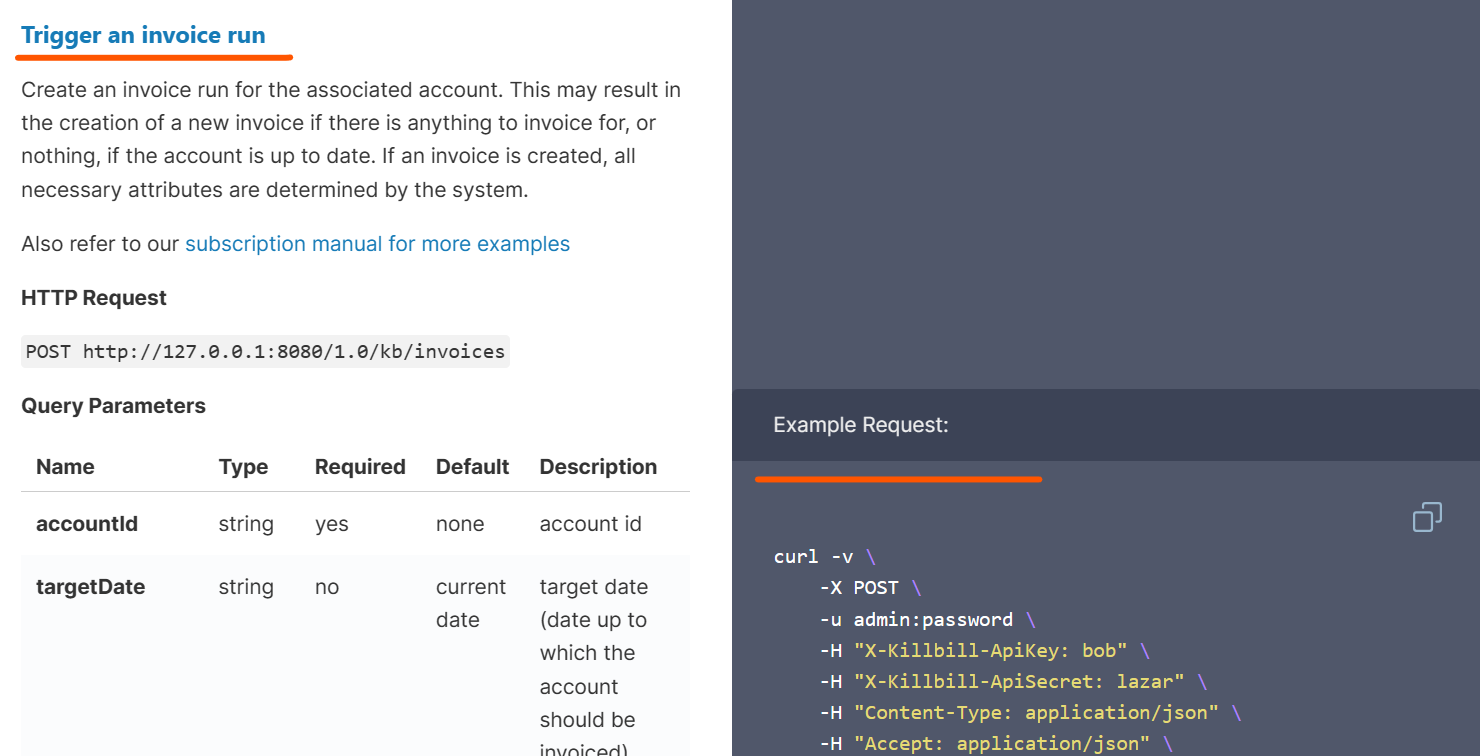Open the subscription manual for more examples link
The height and width of the screenshot is (756, 1480).
pos(377,243)
